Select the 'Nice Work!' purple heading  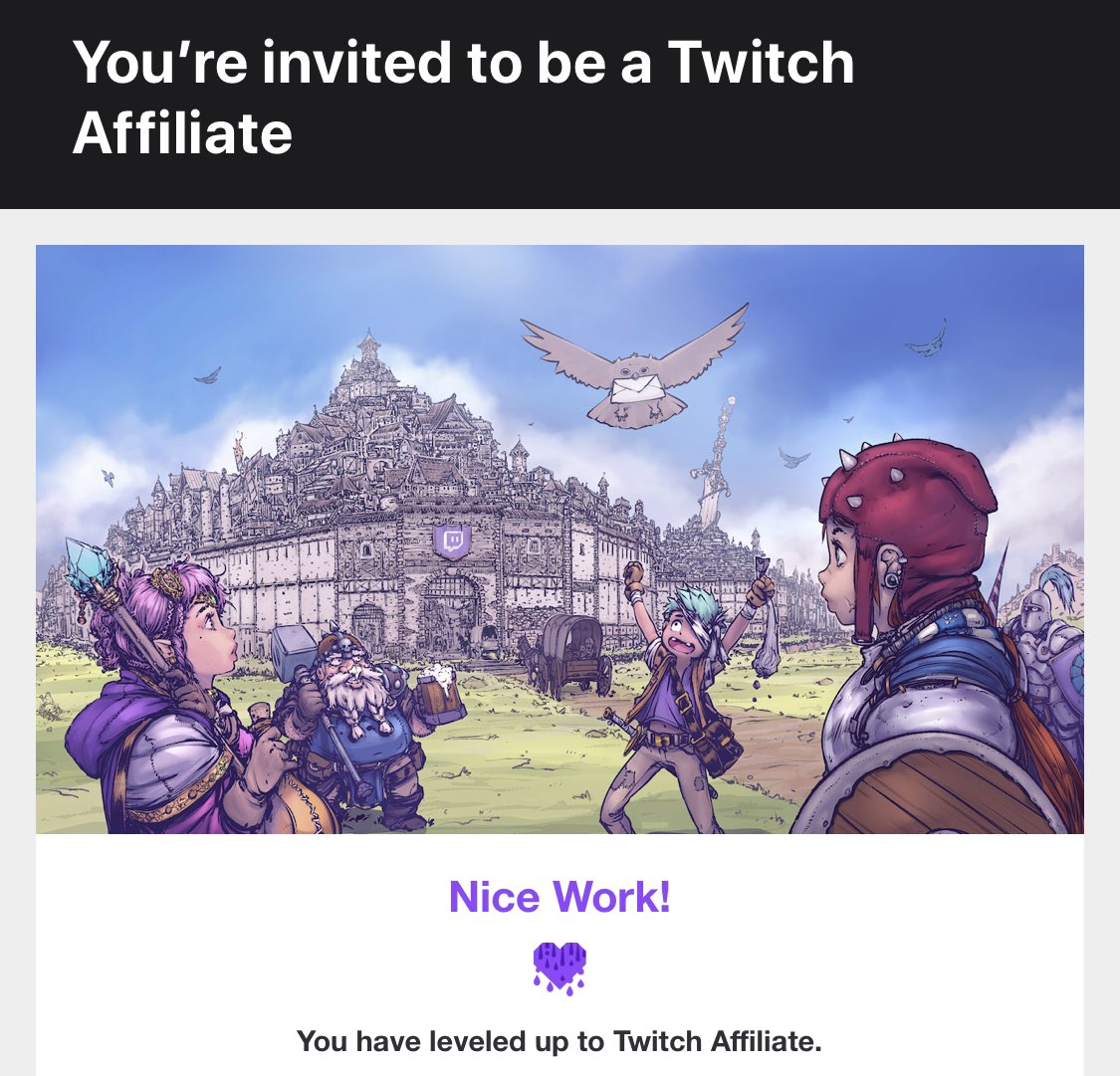560,897
